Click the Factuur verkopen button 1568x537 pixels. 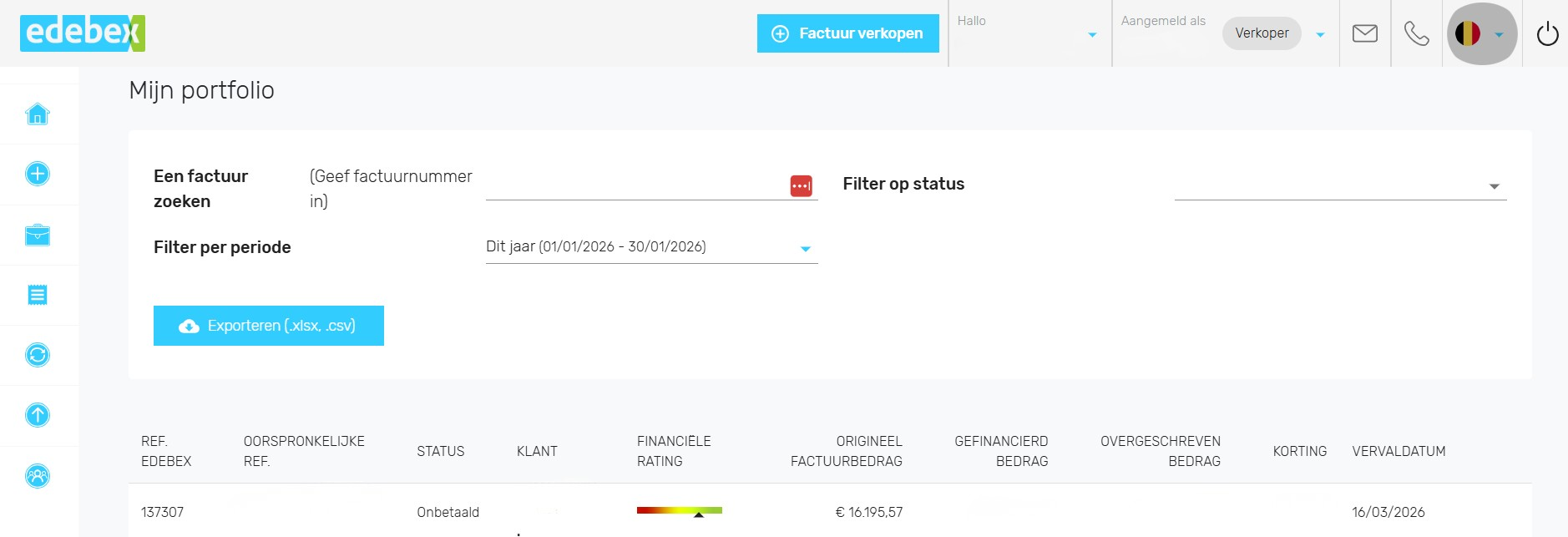click(x=847, y=33)
